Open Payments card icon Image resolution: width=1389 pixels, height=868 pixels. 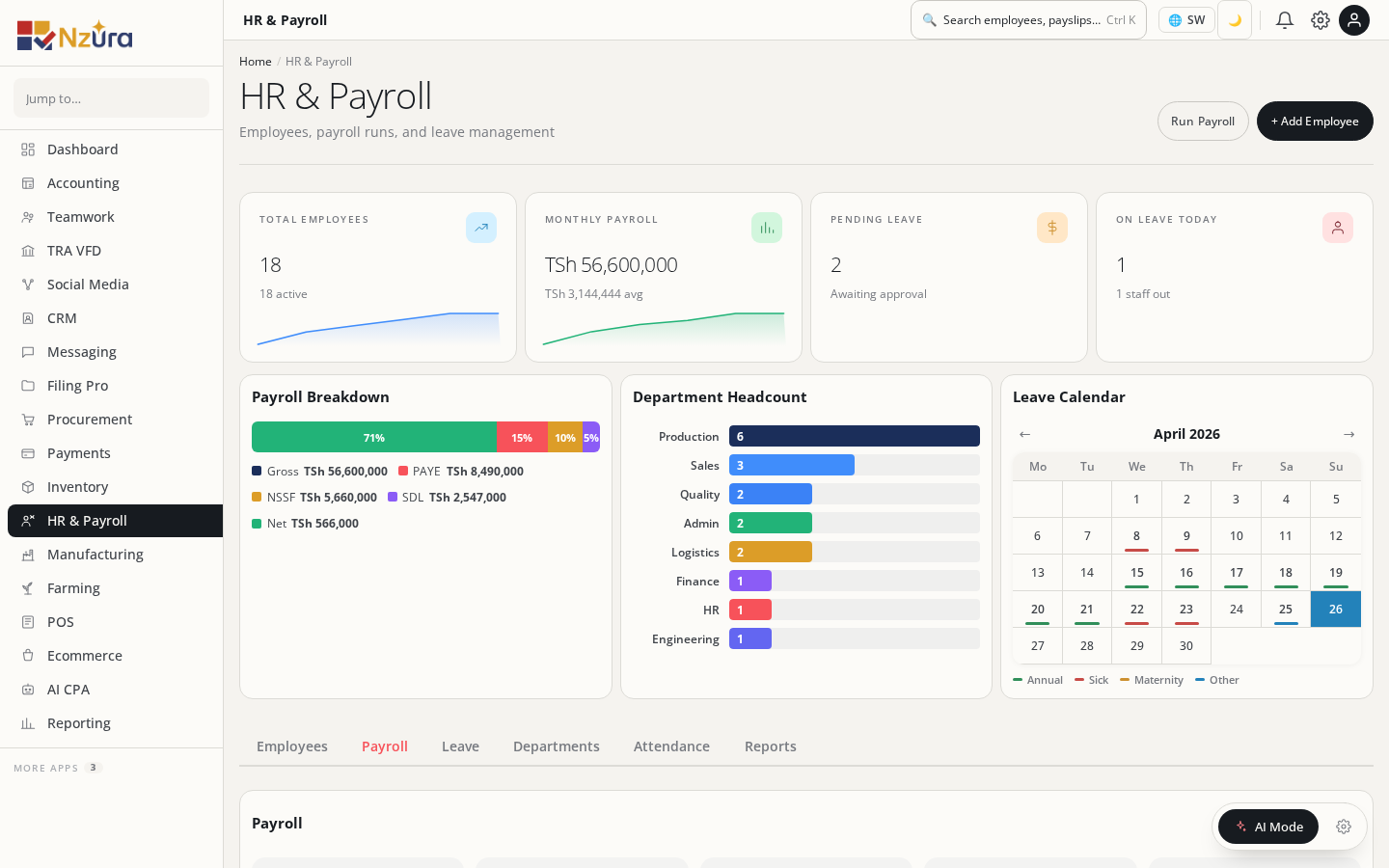pos(28,453)
